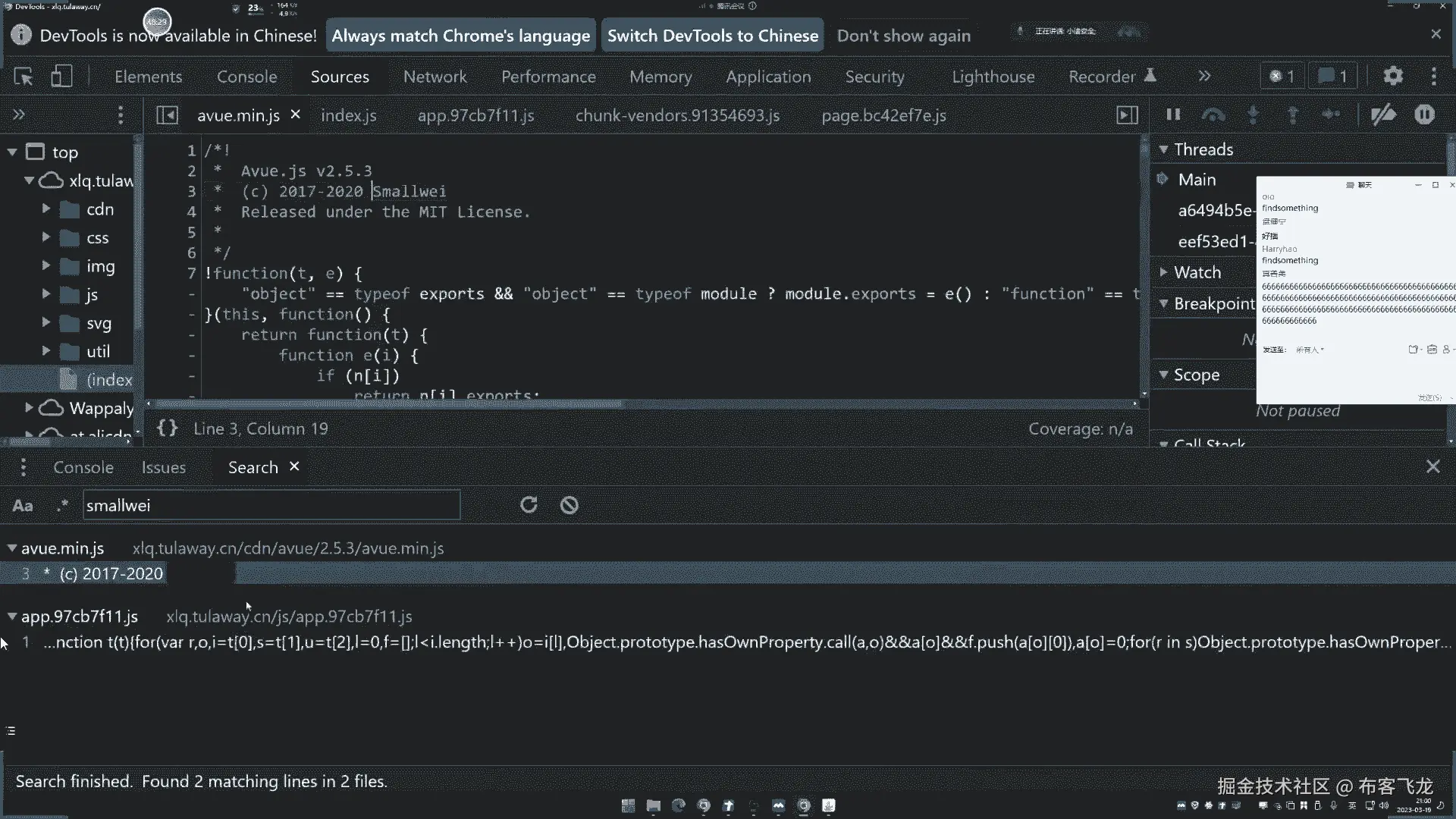Clear the search results
This screenshot has width=1456, height=819.
(x=569, y=505)
